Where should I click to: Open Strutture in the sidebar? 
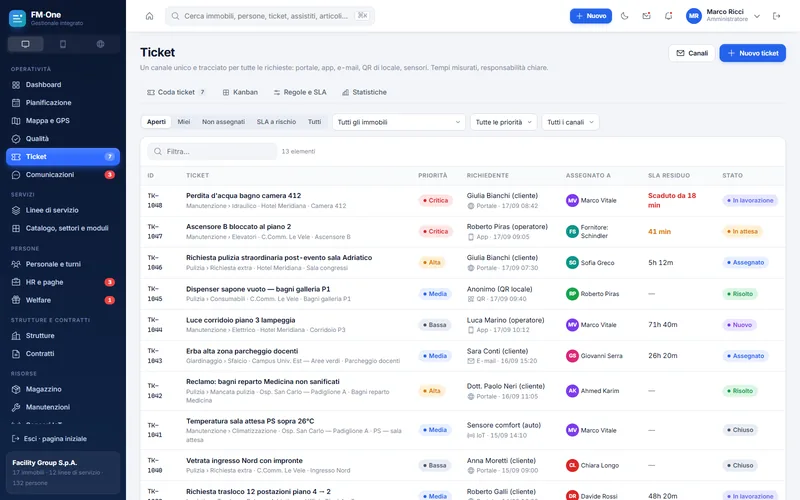click(x=63, y=336)
